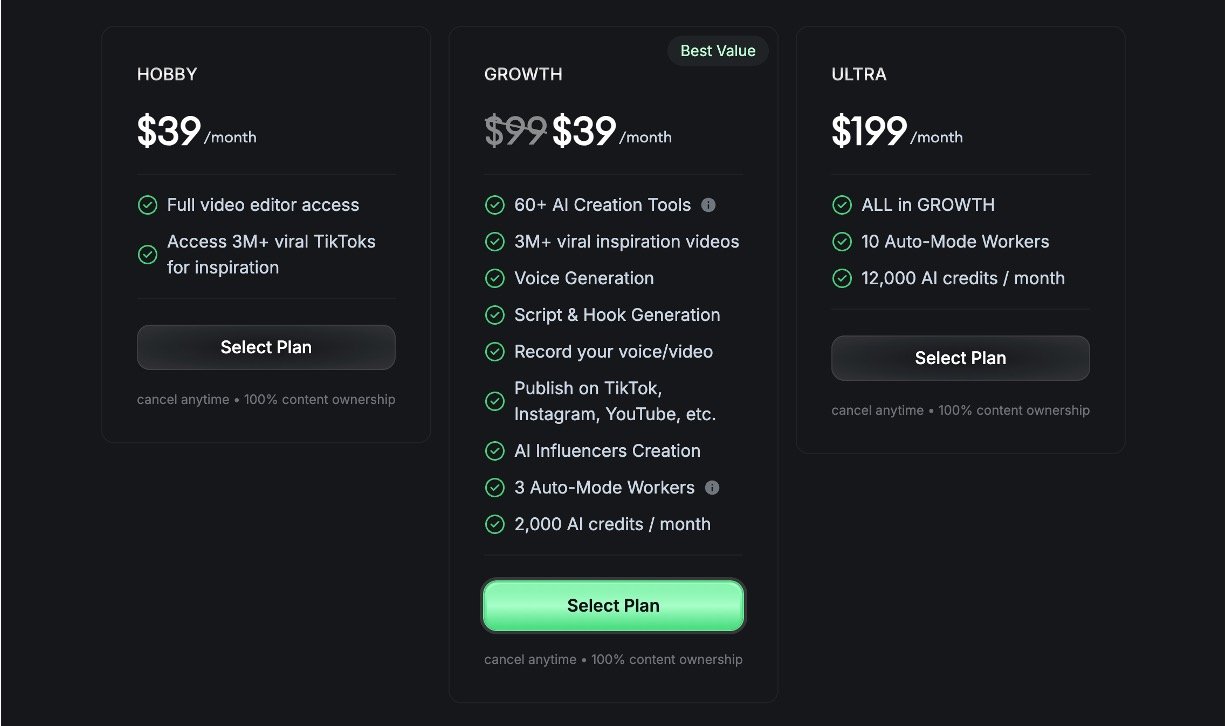Click checkmark next to ALL in GROWTH
The height and width of the screenshot is (726, 1226).
pyautogui.click(x=841, y=205)
